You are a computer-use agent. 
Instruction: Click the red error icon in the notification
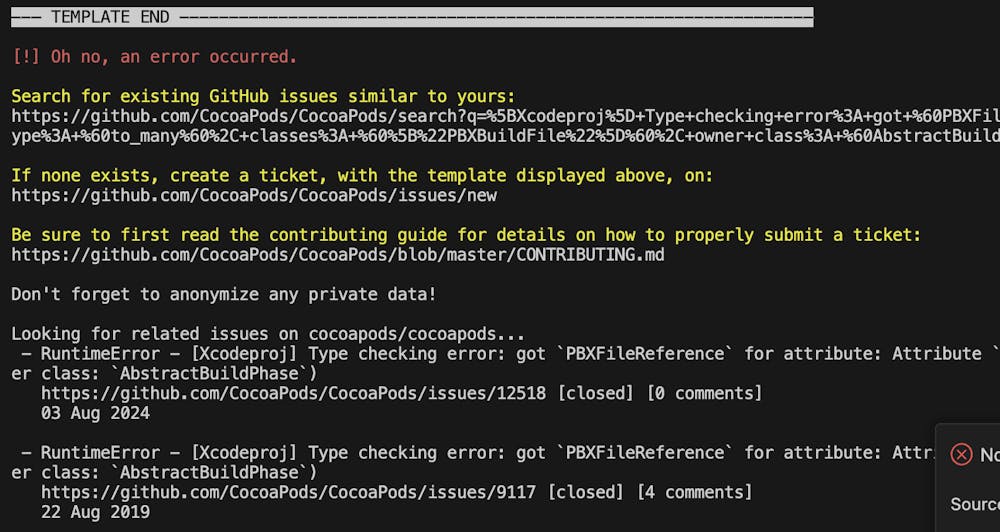tap(961, 454)
